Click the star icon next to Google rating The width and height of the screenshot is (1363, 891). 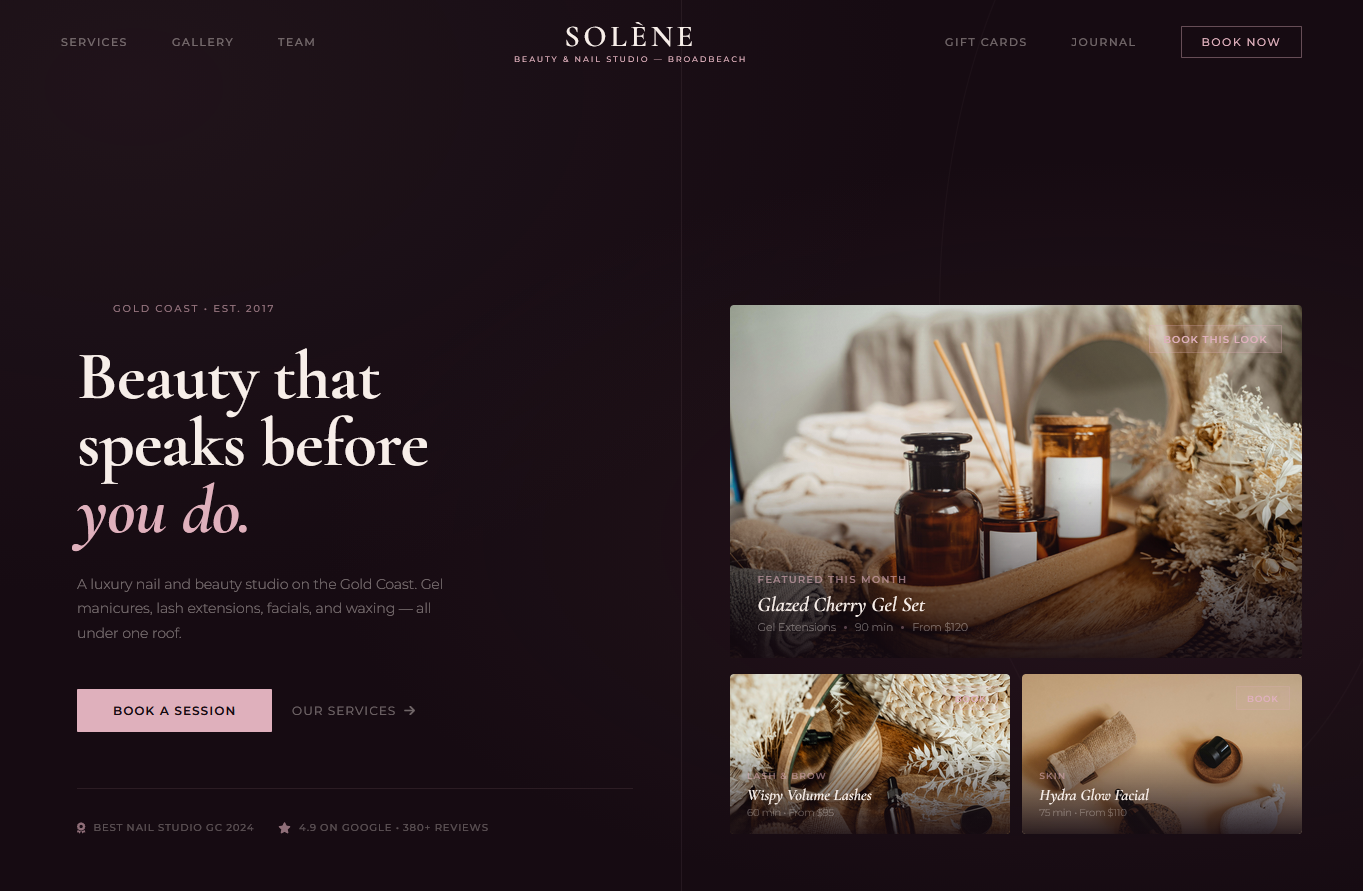284,828
